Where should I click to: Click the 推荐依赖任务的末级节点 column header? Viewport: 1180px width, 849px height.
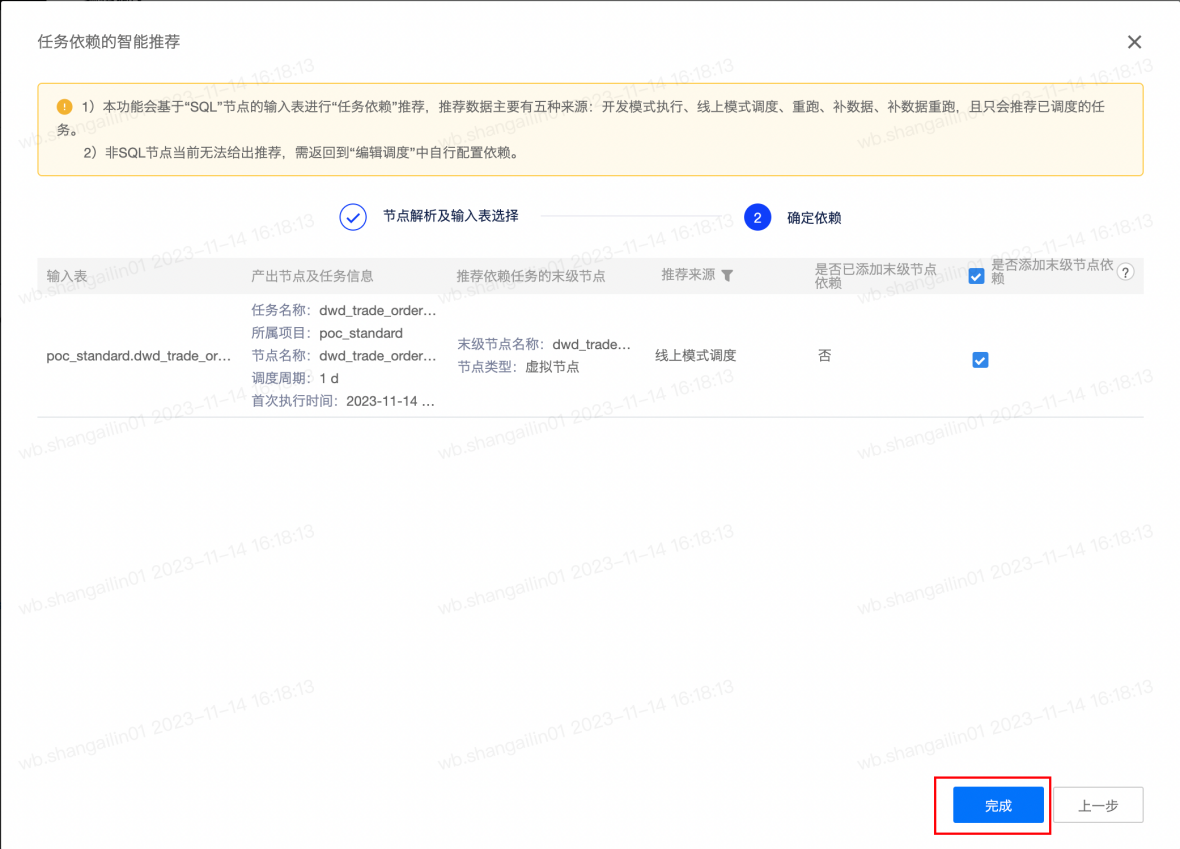pyautogui.click(x=531, y=276)
